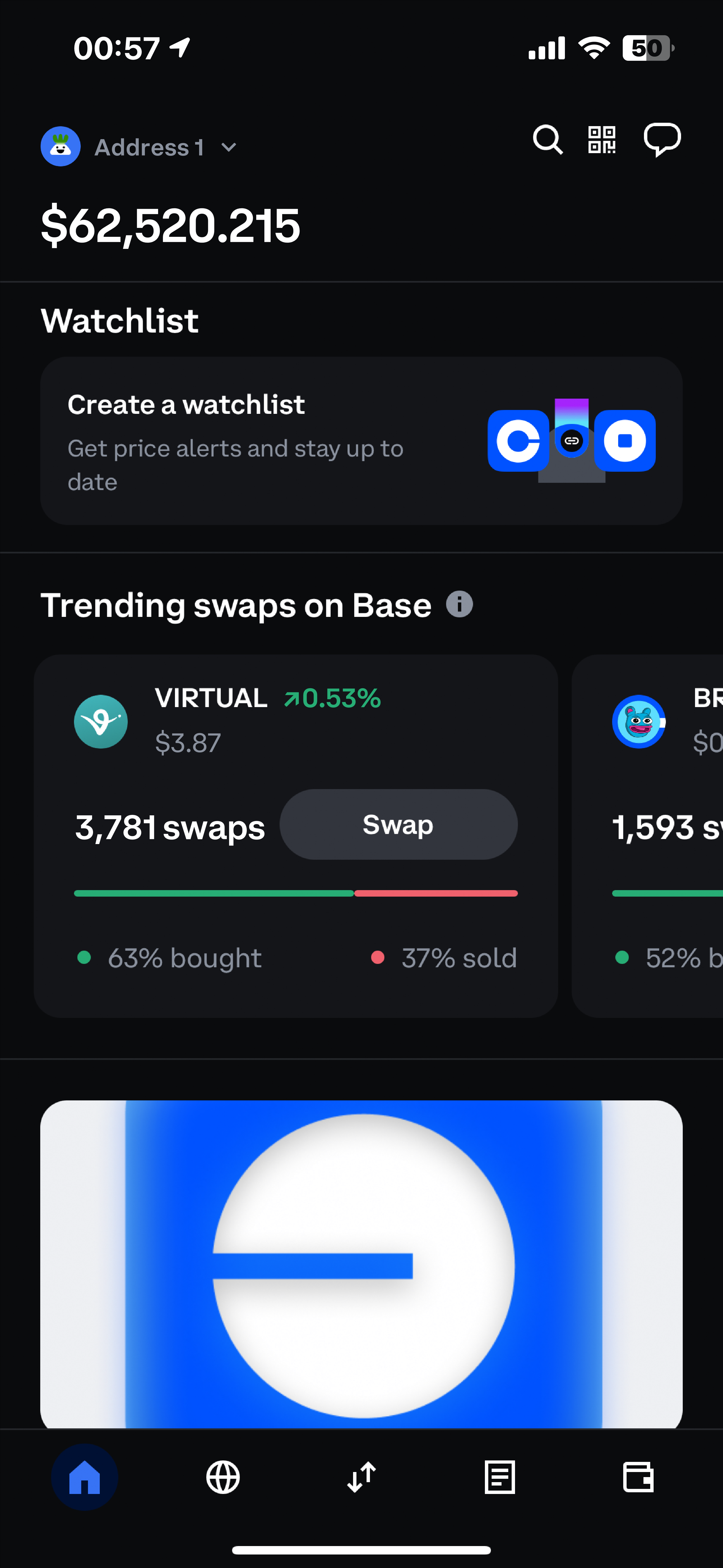Screen dimensions: 723x1568
Task: Tap the Address 1 avatar icon
Action: pyautogui.click(x=61, y=147)
